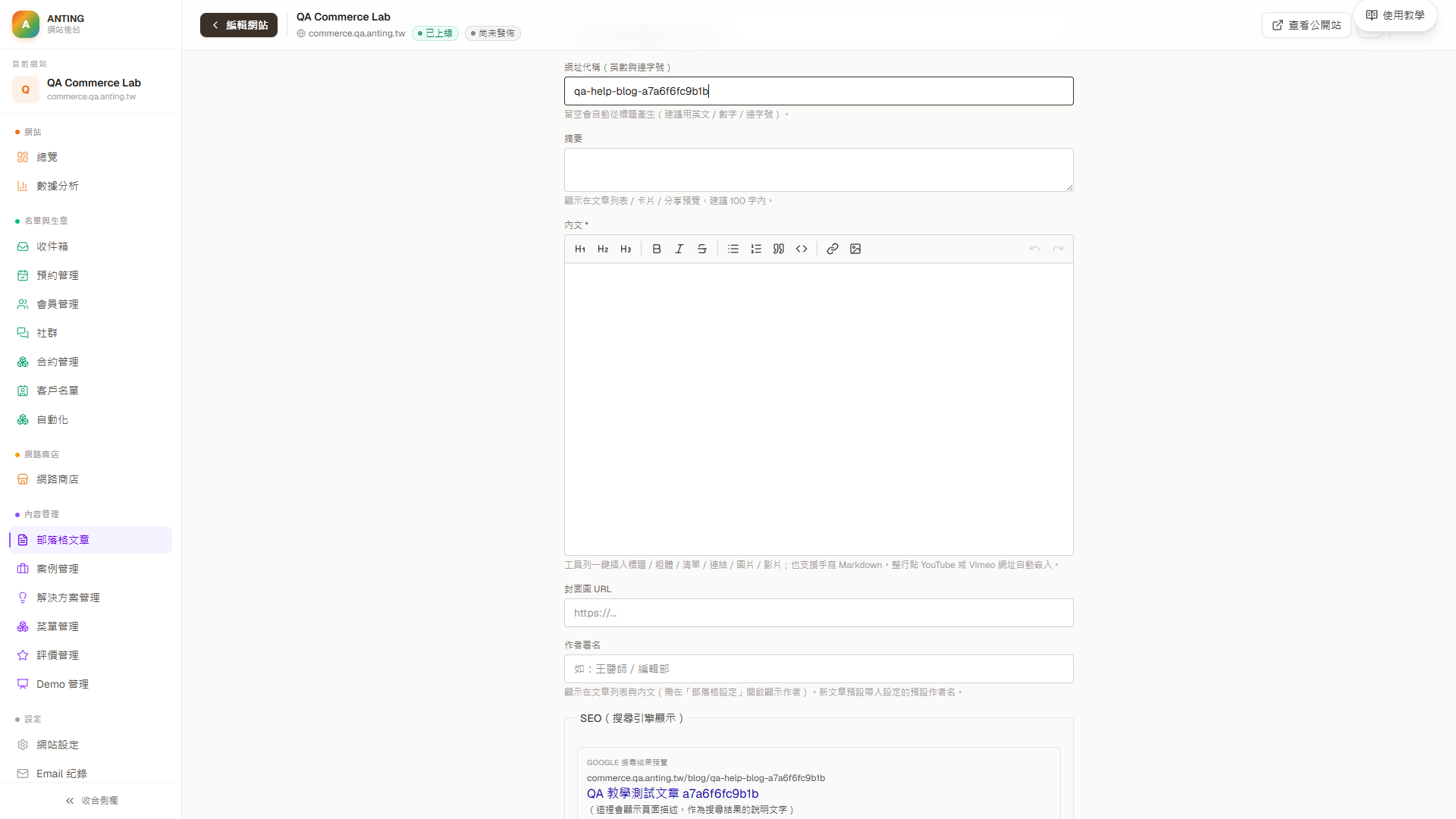
Task: Toggle bold formatting in editor
Action: (x=657, y=249)
